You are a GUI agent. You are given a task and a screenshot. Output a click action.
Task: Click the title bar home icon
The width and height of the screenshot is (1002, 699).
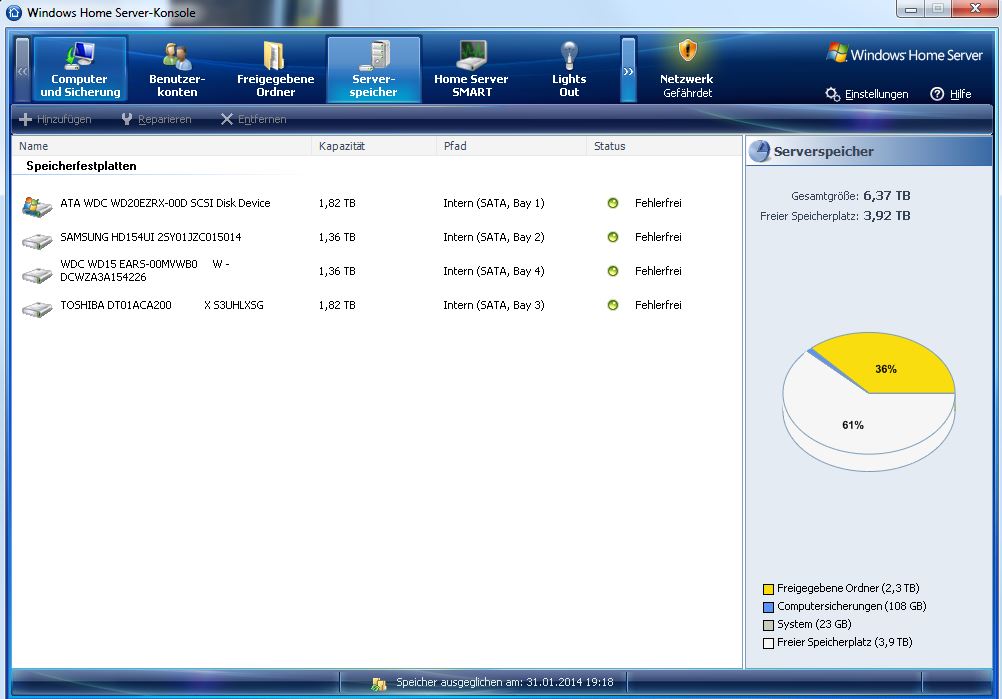point(13,12)
